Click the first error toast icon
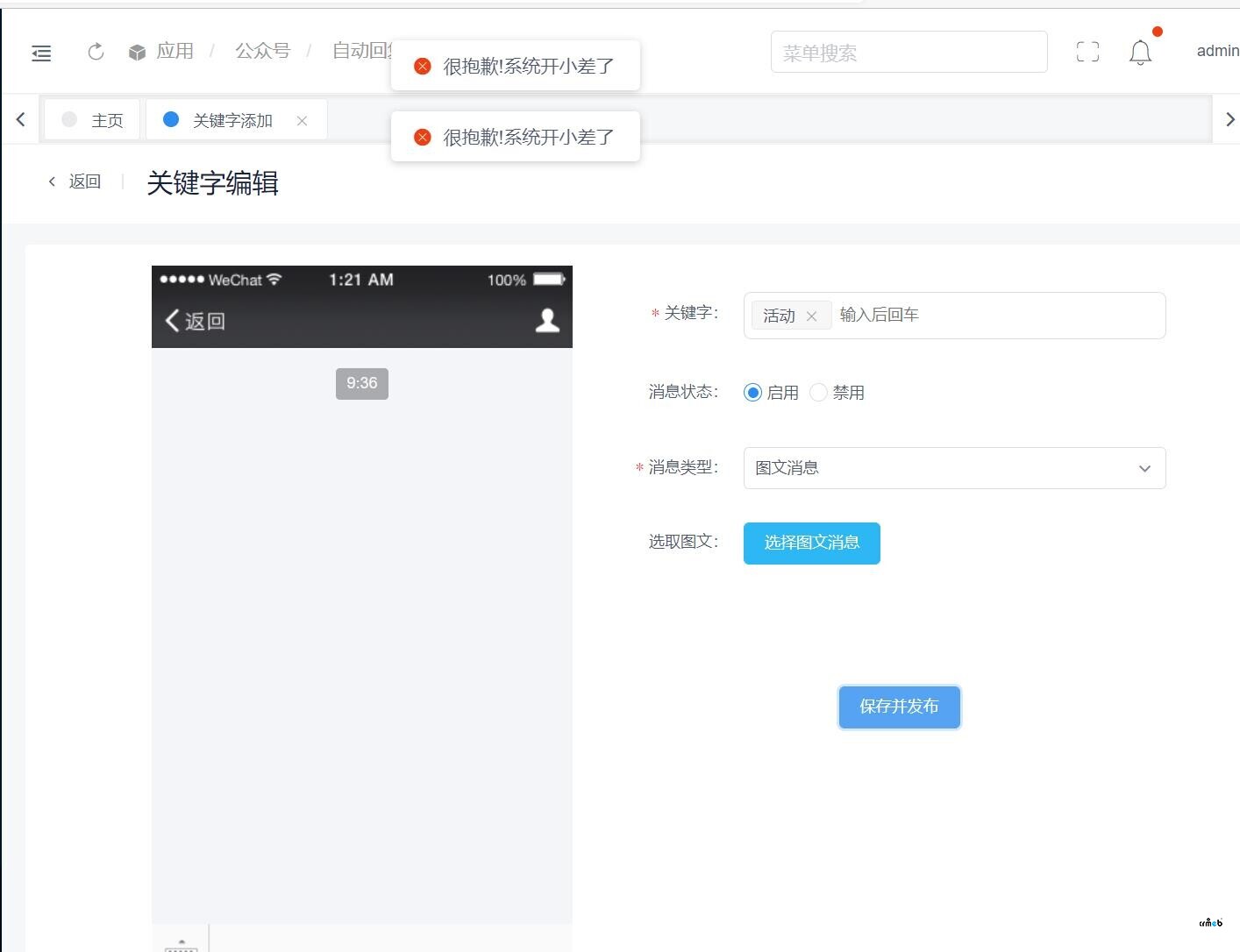The width and height of the screenshot is (1240, 952). pos(422,66)
